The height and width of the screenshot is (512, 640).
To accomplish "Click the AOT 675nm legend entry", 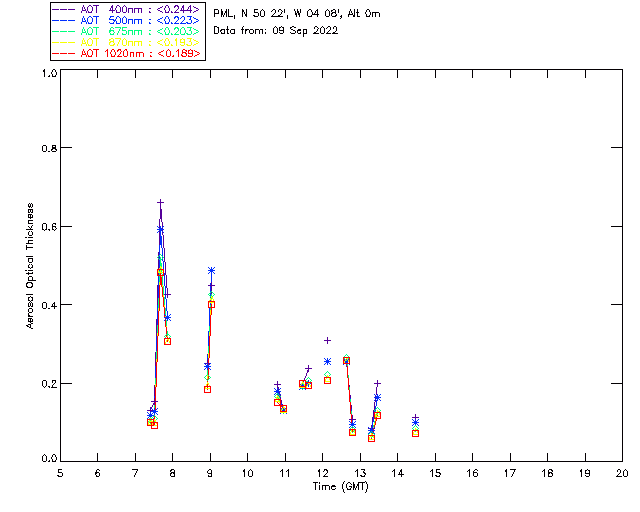I will pos(126,31).
